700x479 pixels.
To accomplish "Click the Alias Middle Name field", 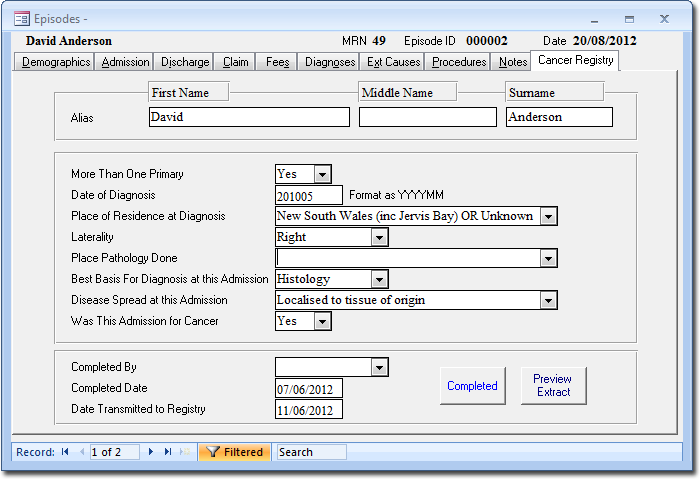I will pyautogui.click(x=427, y=117).
